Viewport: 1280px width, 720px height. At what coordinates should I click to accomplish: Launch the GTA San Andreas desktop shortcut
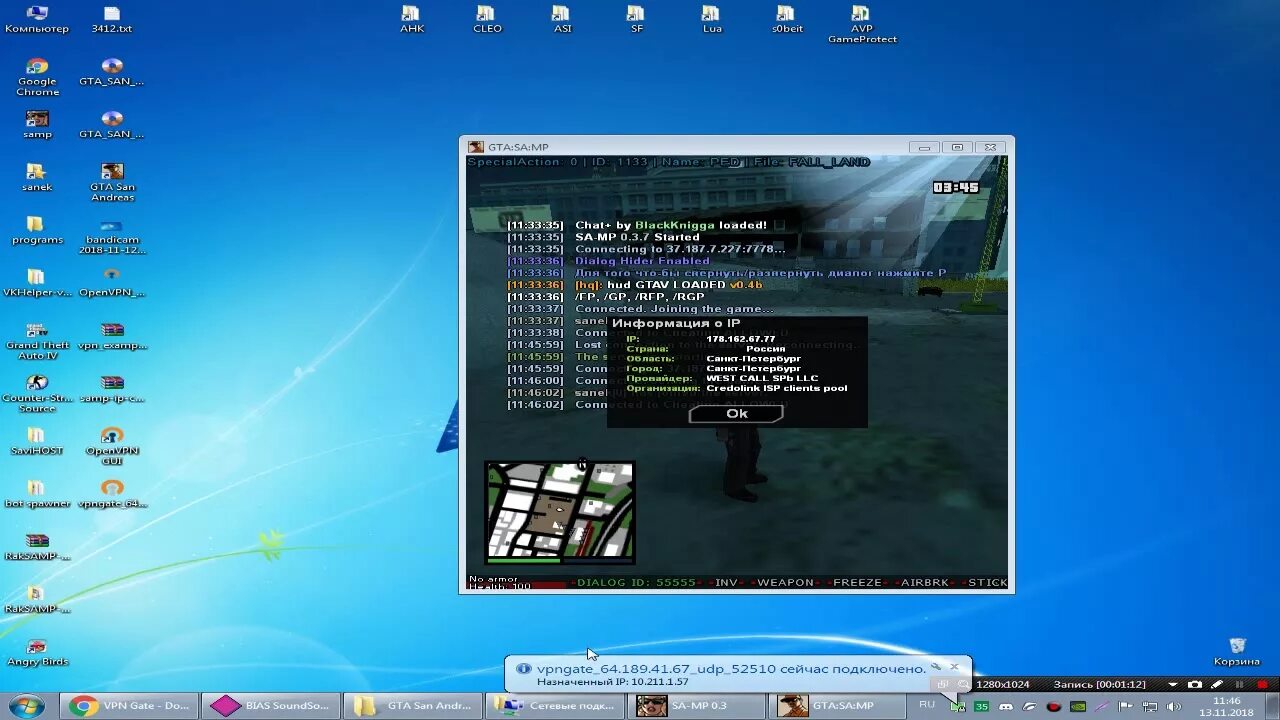pos(112,182)
